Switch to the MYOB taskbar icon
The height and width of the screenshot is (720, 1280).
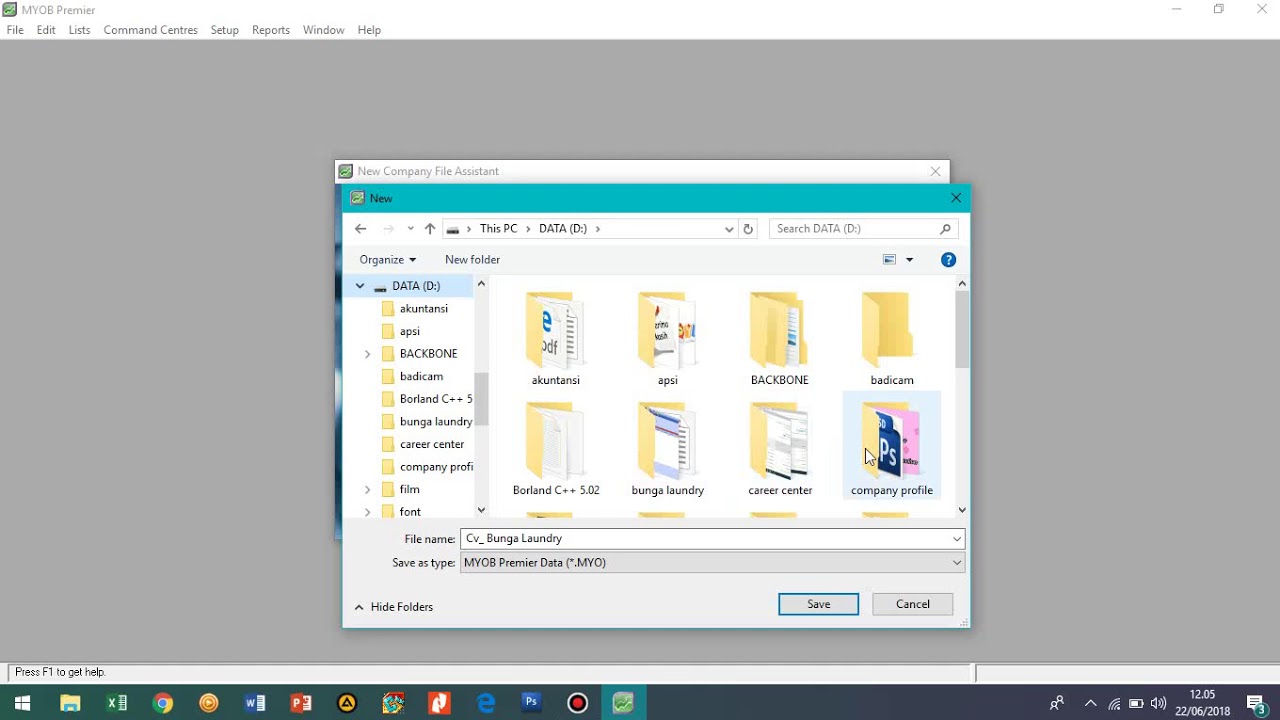click(623, 703)
